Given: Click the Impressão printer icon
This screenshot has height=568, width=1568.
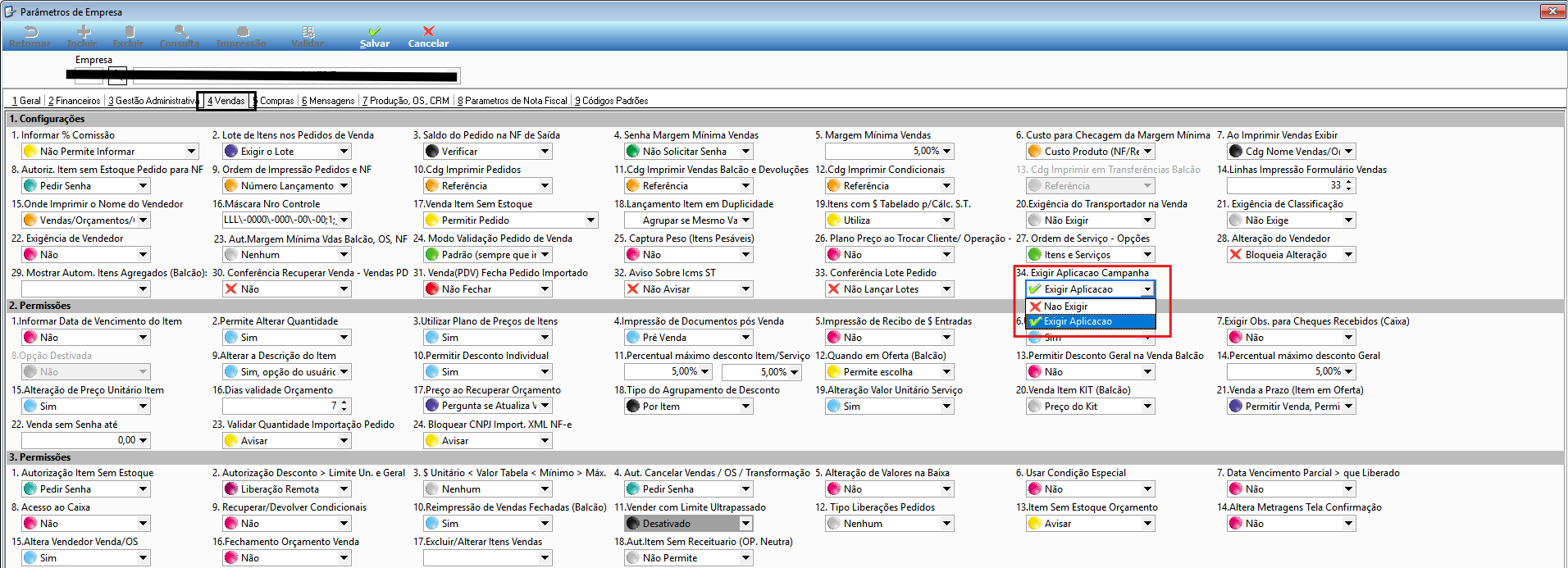Looking at the screenshot, I should coord(242,31).
